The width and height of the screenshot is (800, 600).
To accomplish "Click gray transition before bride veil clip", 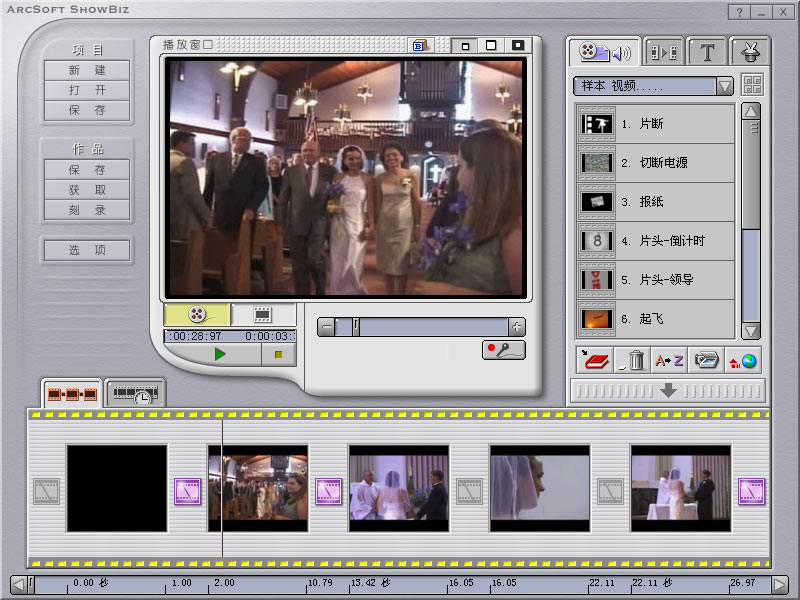I will (469, 491).
